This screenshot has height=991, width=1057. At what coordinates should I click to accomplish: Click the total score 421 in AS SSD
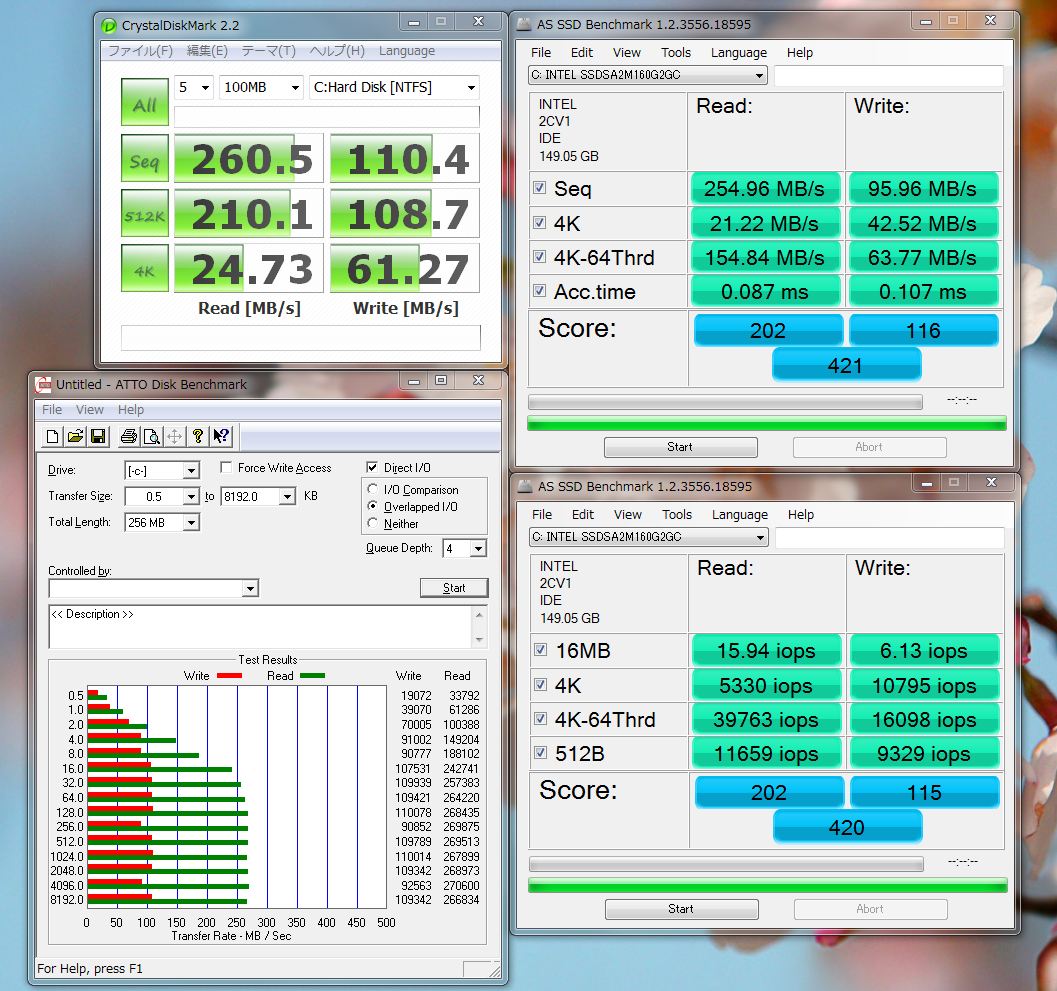pyautogui.click(x=845, y=365)
